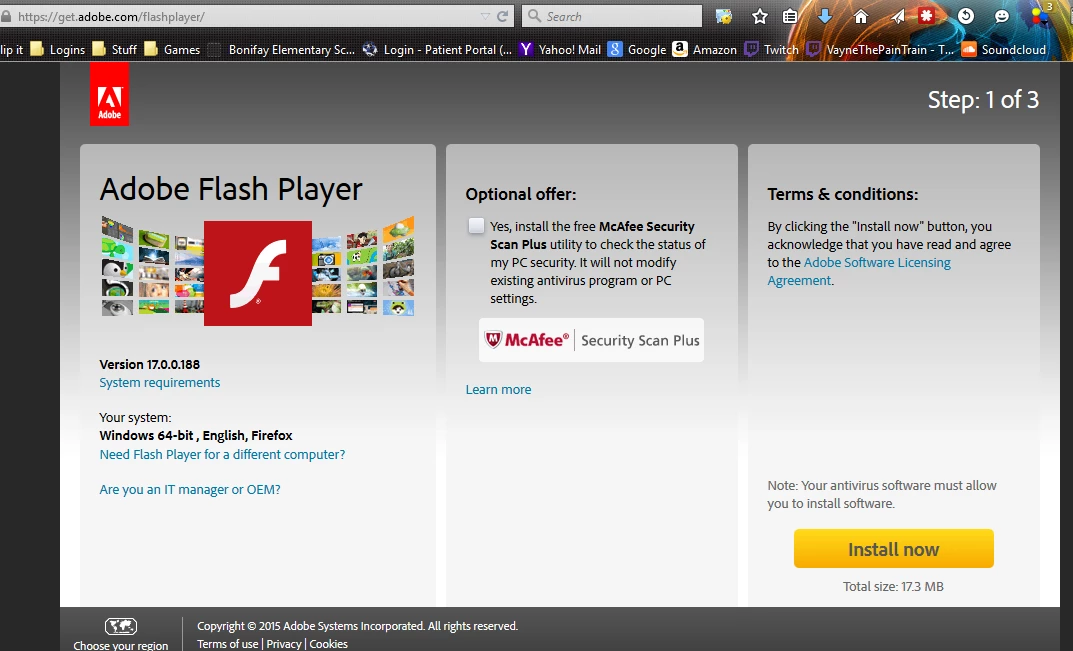Go to the home page icon

[x=861, y=16]
